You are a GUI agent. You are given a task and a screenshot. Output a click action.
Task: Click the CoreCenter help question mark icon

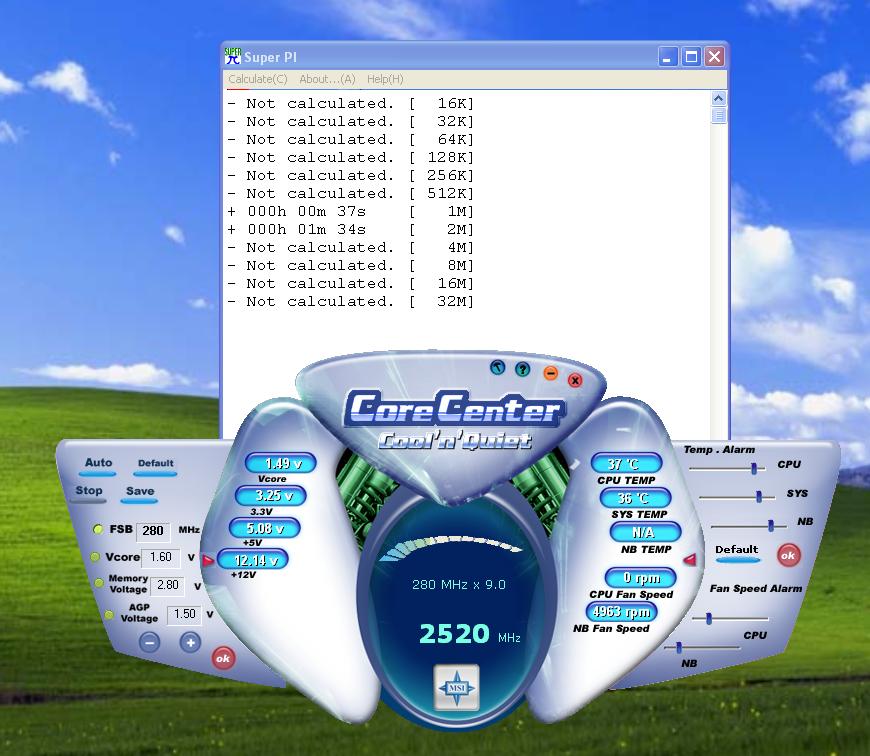click(522, 369)
